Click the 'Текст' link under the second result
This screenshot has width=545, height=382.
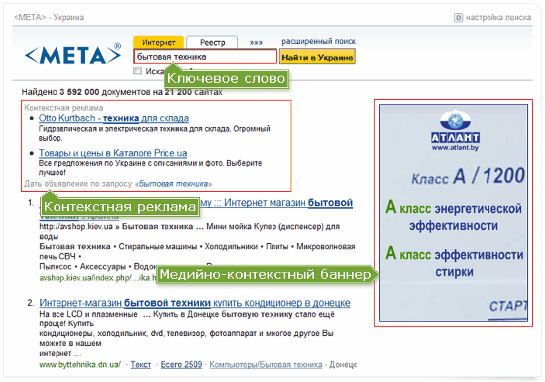(x=141, y=365)
